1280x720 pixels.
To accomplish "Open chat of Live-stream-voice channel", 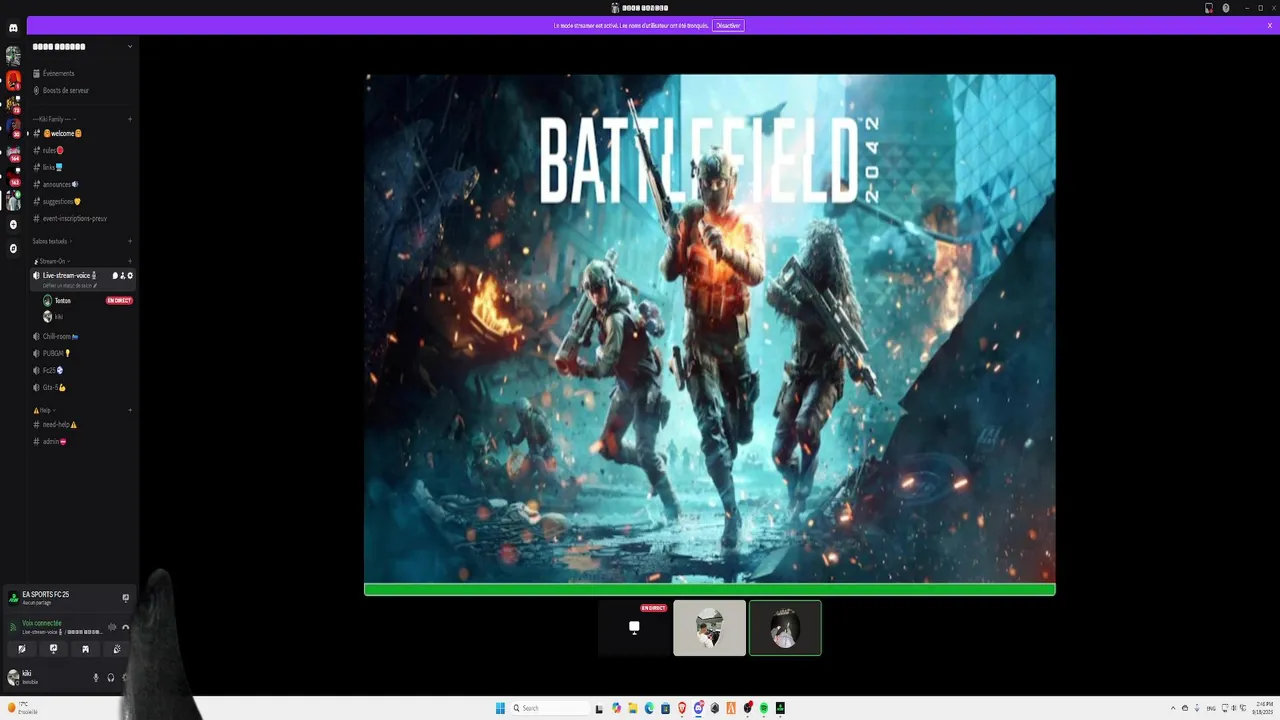I will point(115,275).
